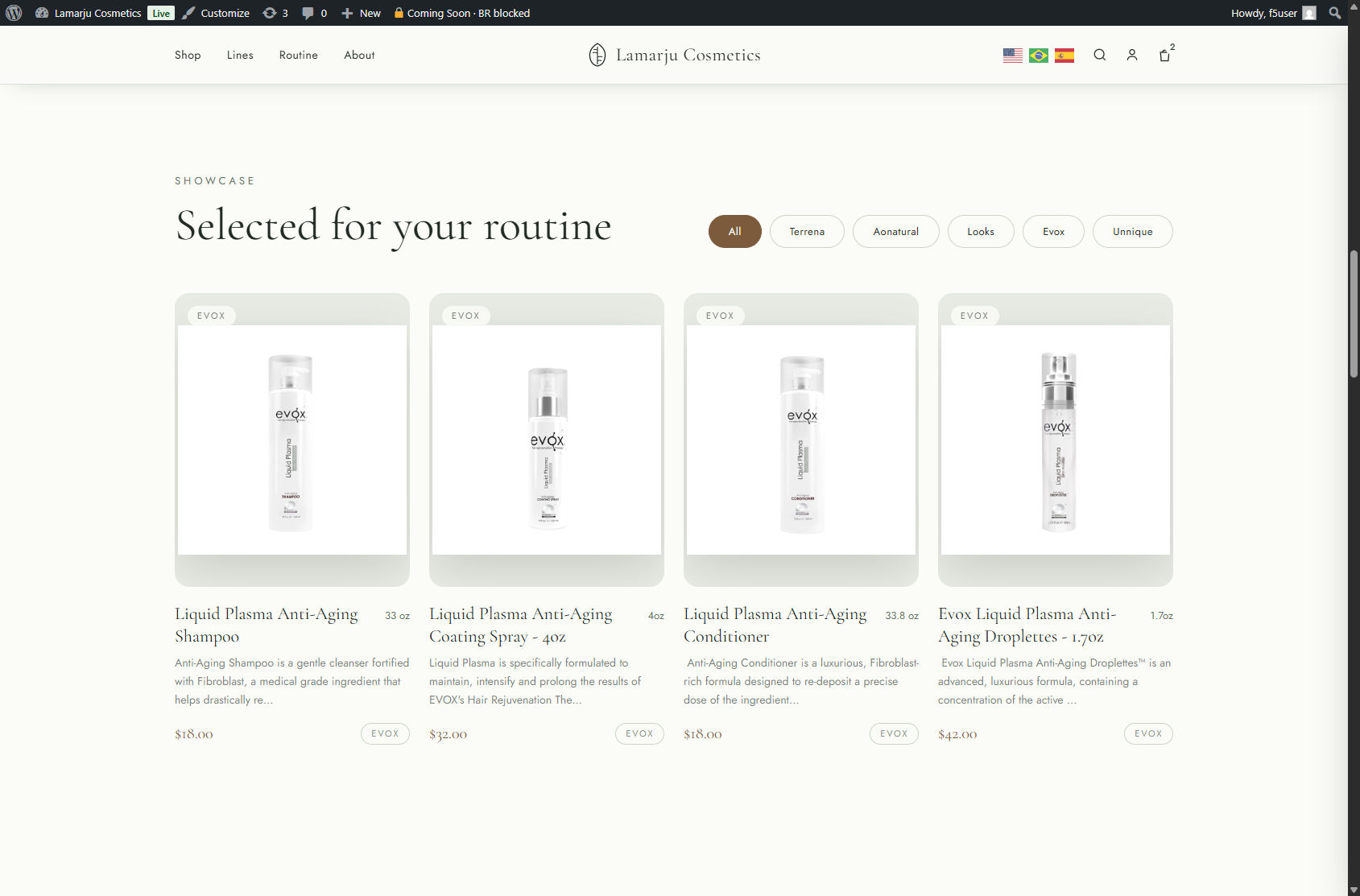Click EVOX badge above the Droplettes image

tap(975, 316)
